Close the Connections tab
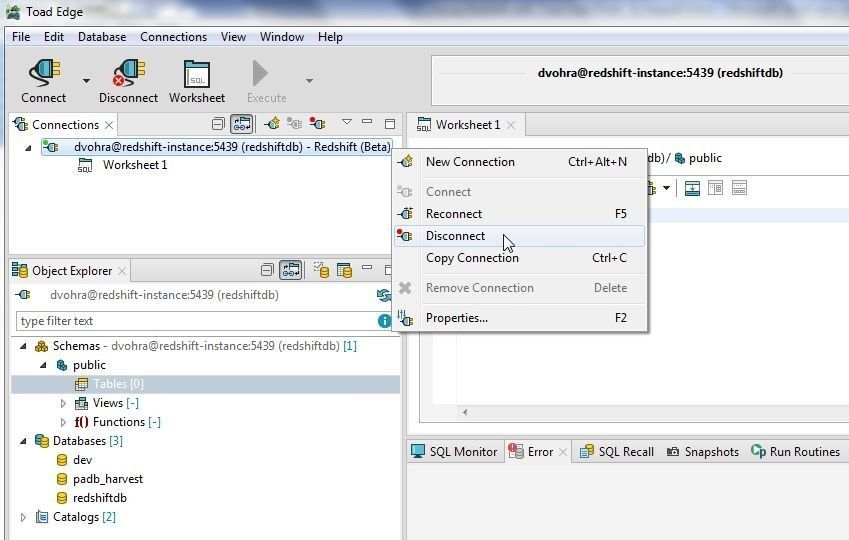849x540 pixels. pos(109,125)
